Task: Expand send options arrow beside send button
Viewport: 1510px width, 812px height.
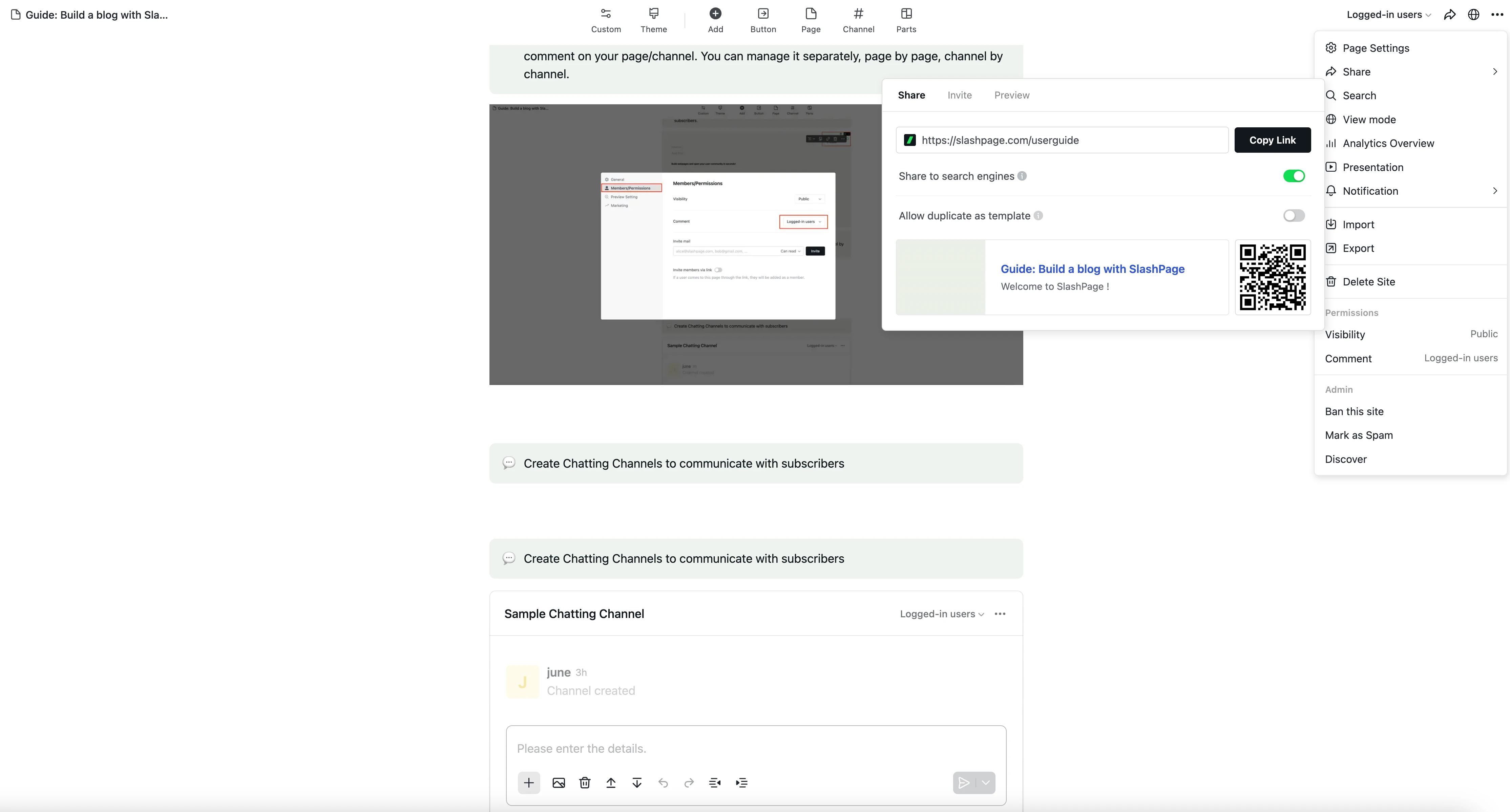Action: pos(986,783)
